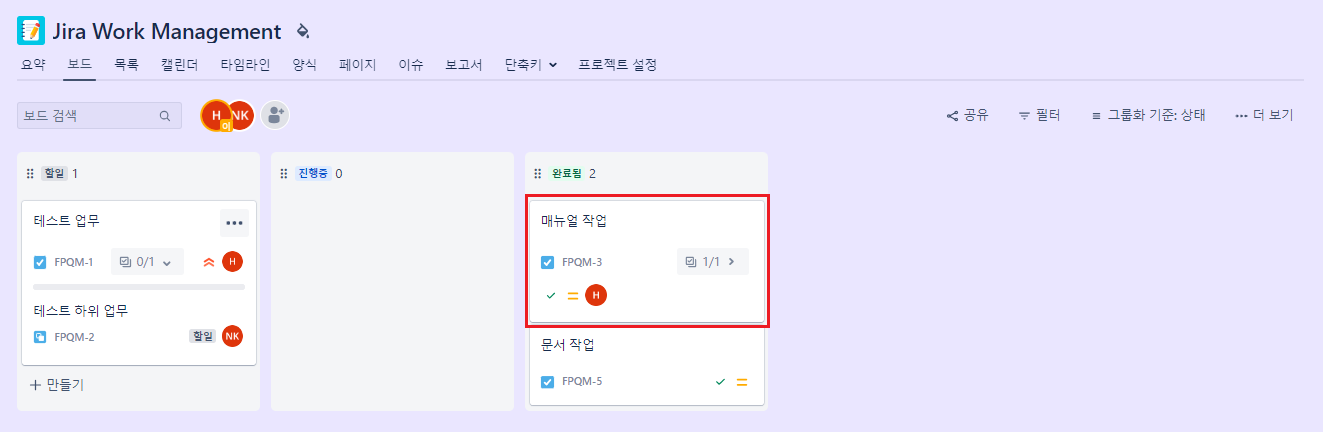Click the NK assignee avatar on FPQM-2
This screenshot has width=1323, height=432.
[x=232, y=336]
